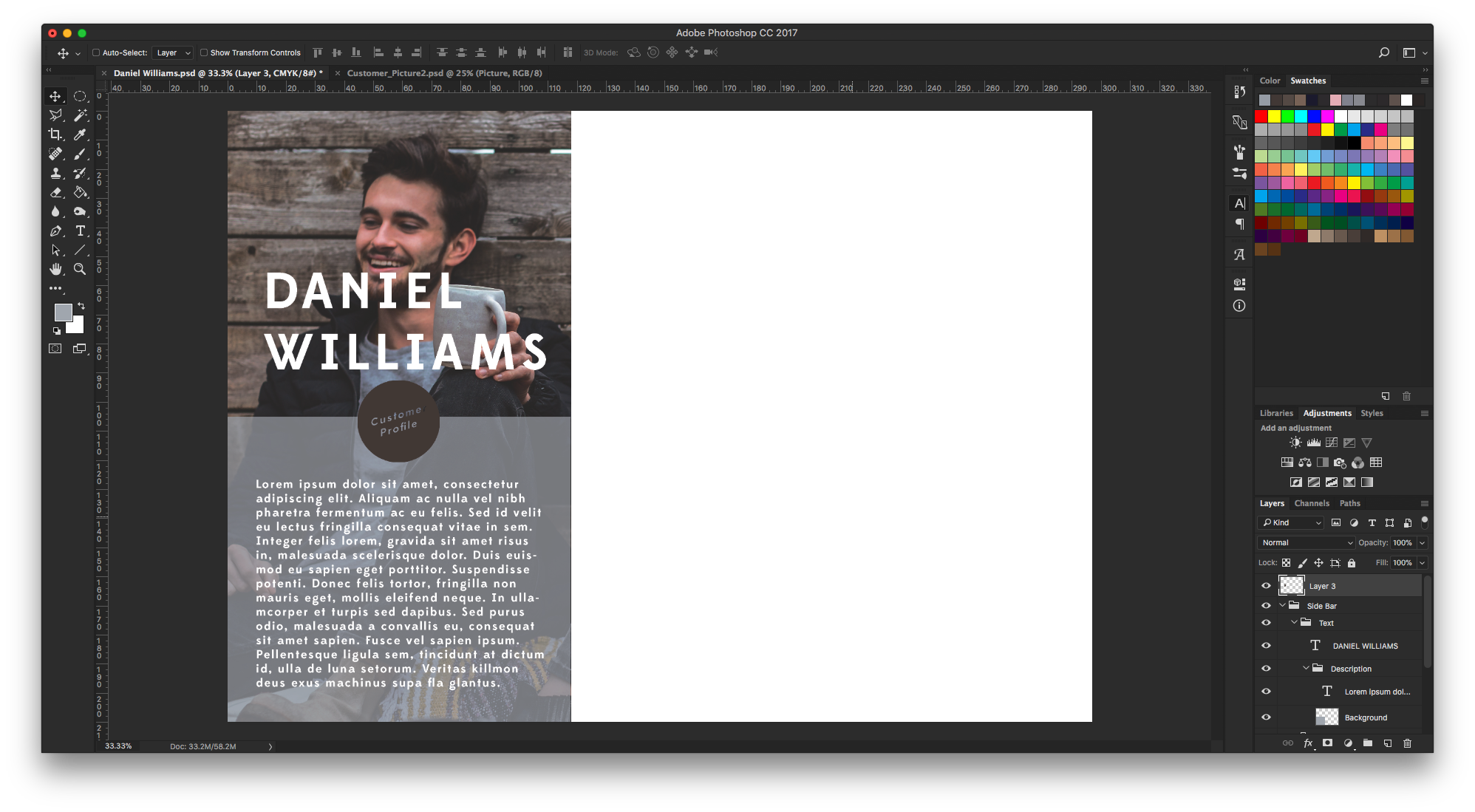Select the Polygonal Lasso tool

[55, 115]
